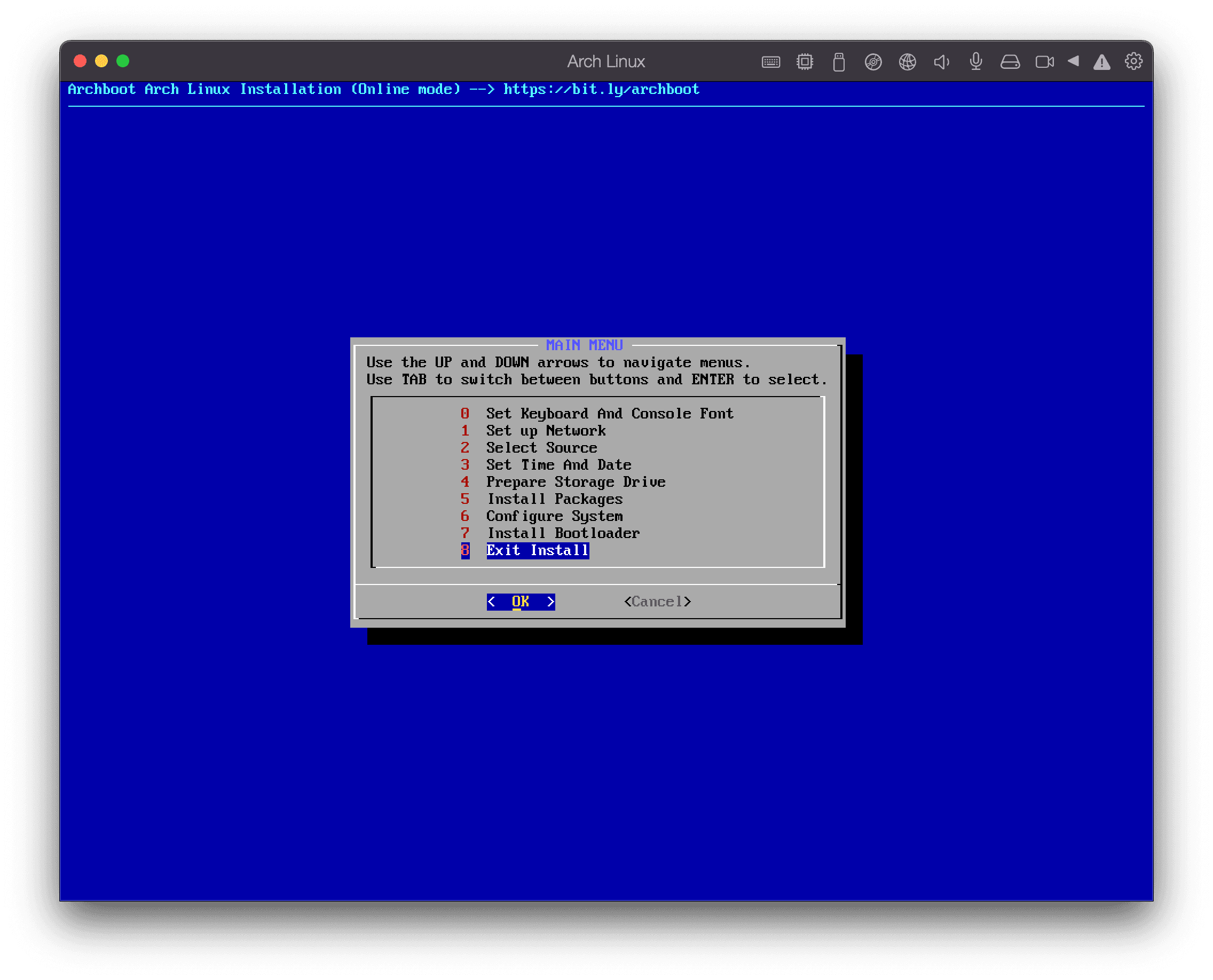Select Install Bootloader entry
The height and width of the screenshot is (980, 1213).
click(550, 533)
